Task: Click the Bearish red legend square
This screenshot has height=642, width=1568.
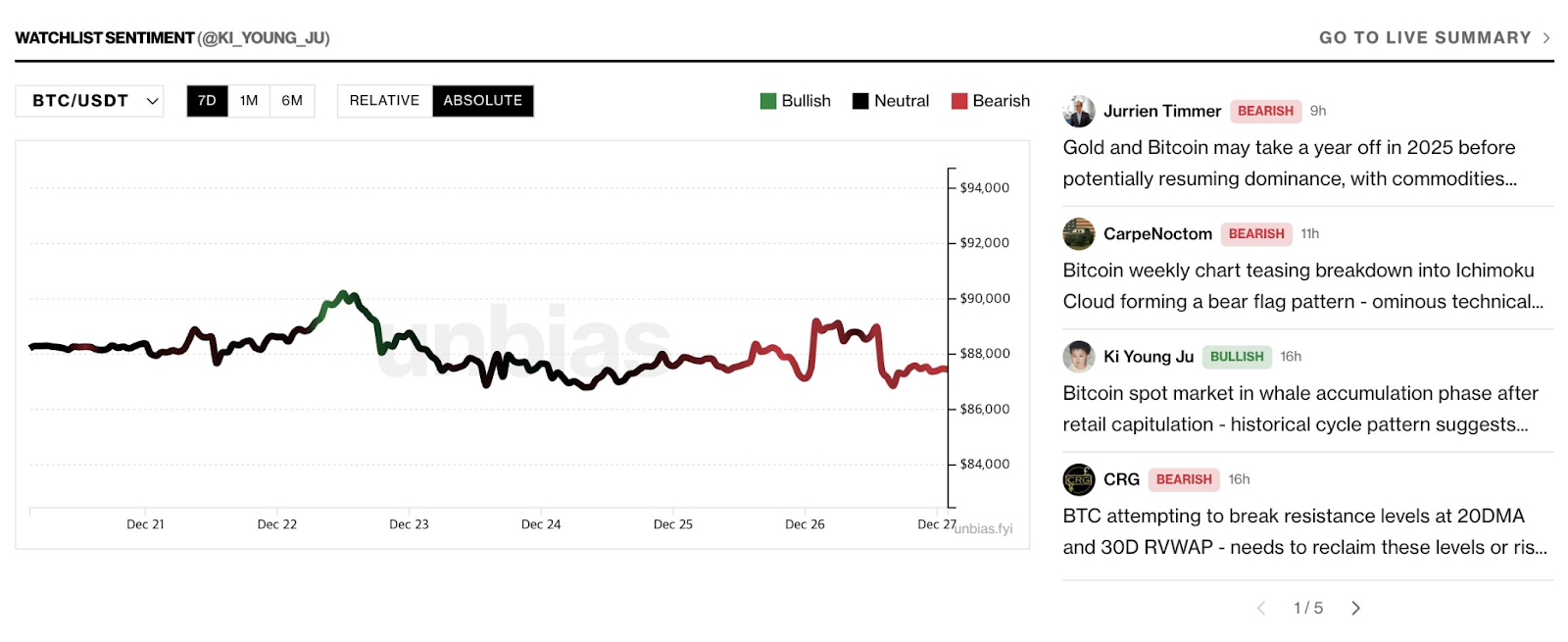Action: click(959, 101)
